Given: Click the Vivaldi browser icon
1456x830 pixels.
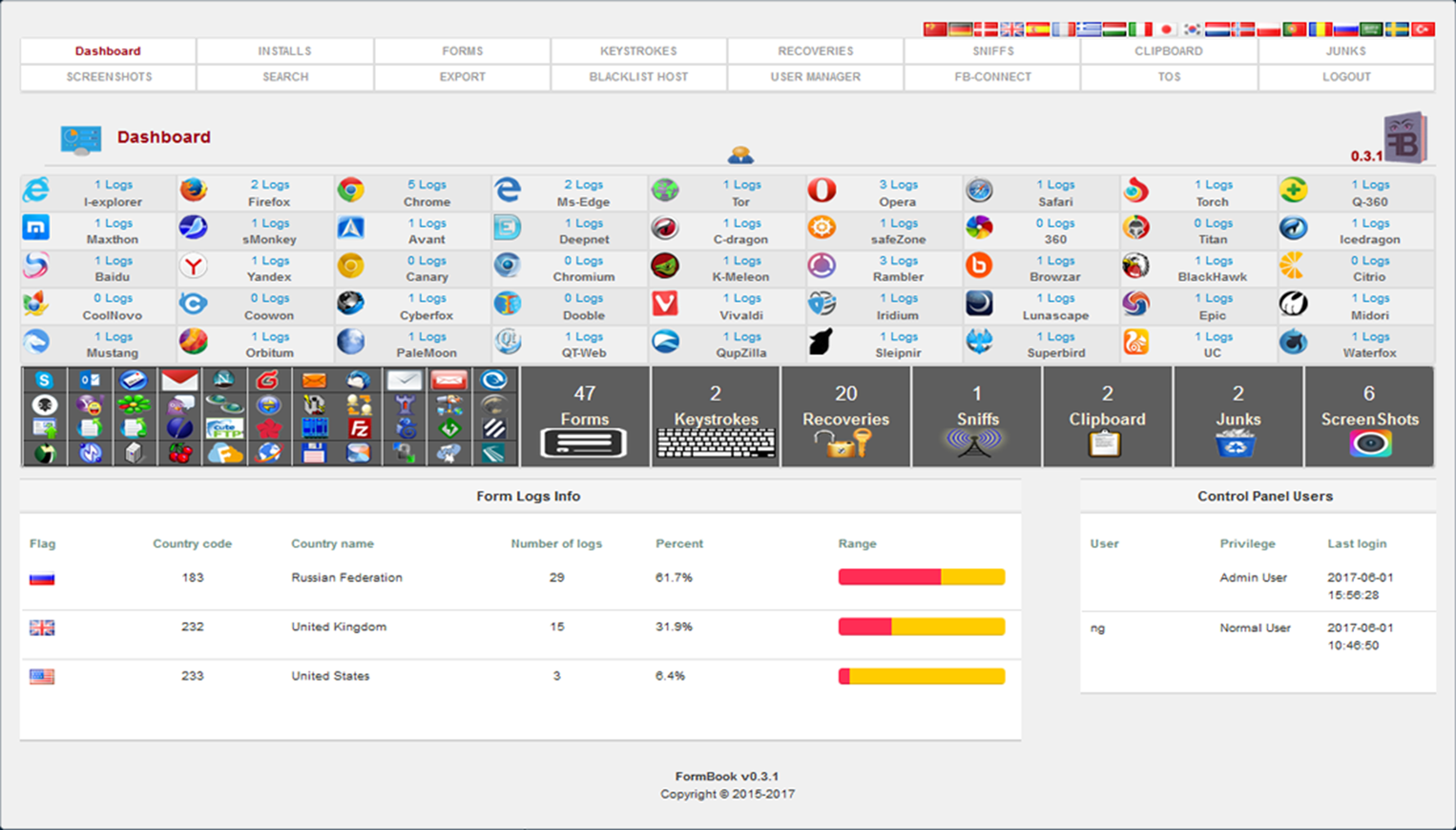Looking at the screenshot, I should click(664, 304).
